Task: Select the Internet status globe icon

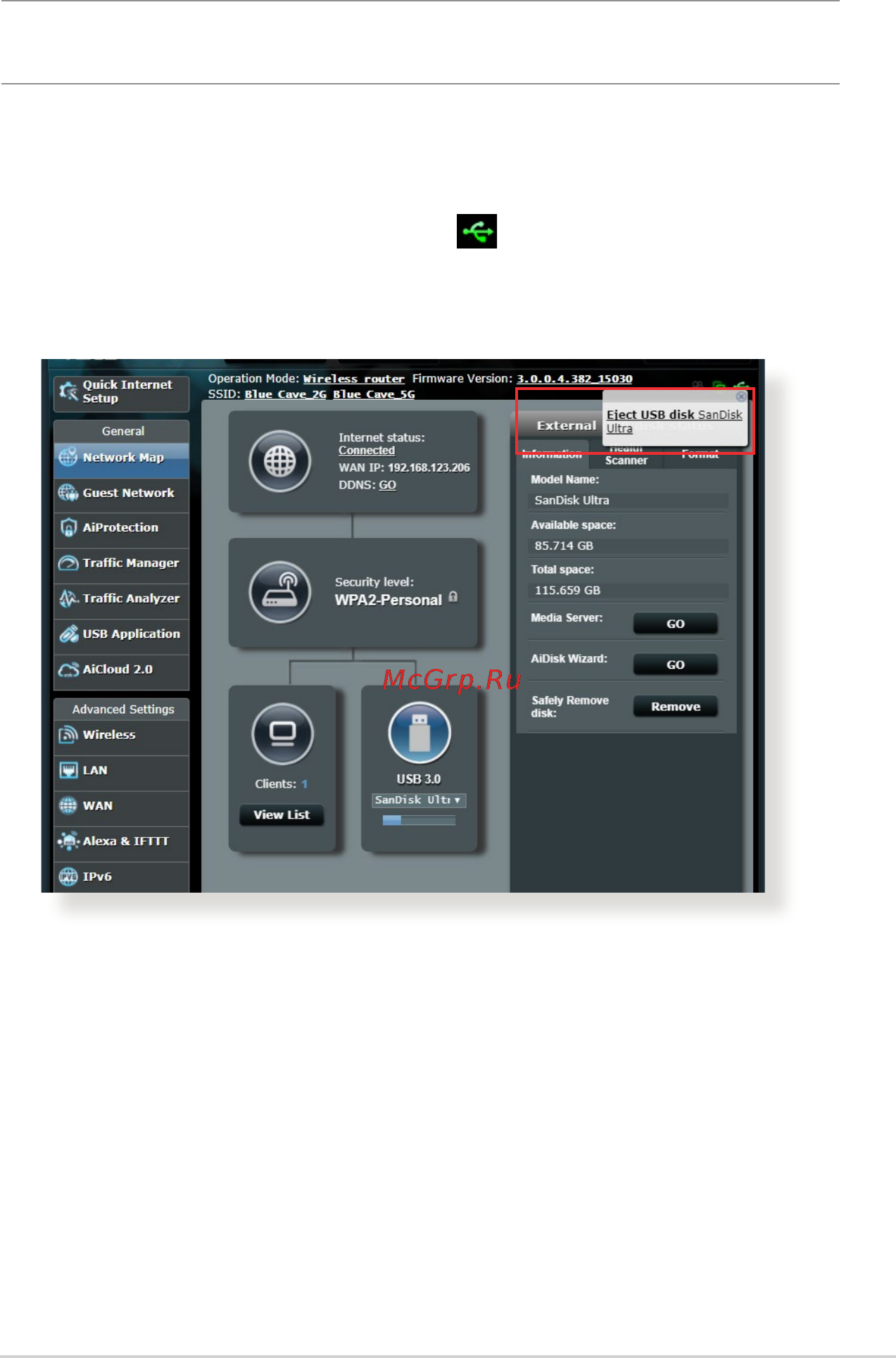Action: [280, 461]
